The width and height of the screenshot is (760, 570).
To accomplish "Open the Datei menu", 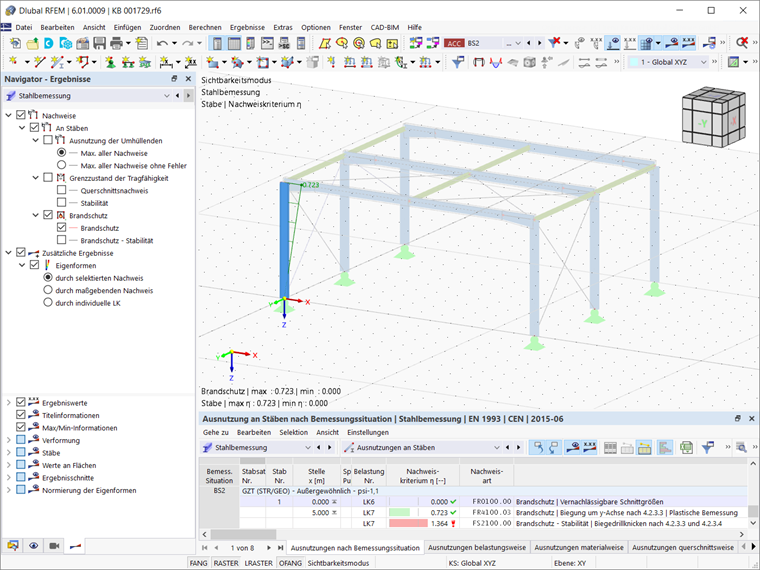I will click(x=24, y=27).
